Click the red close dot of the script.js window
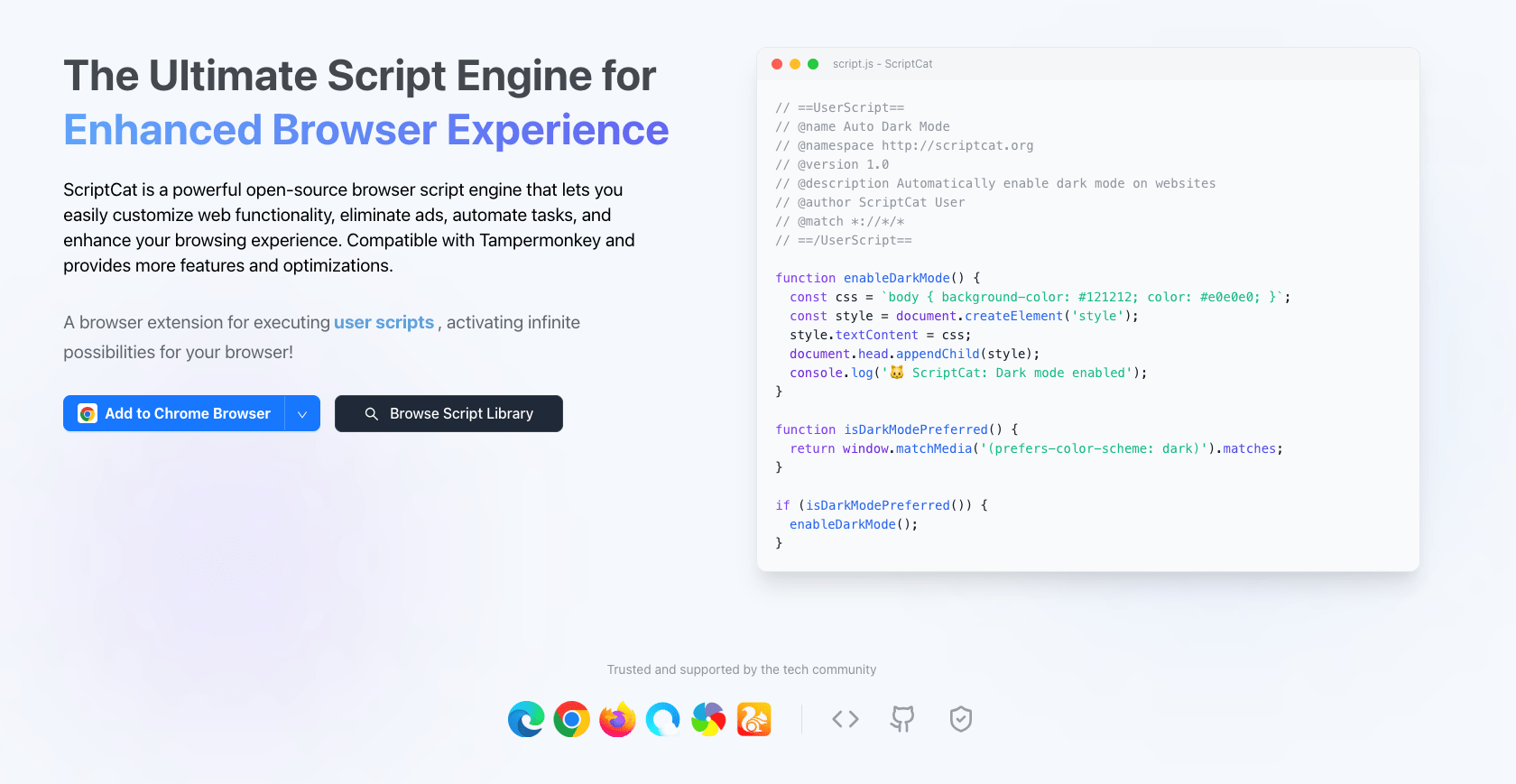 pyautogui.click(x=777, y=64)
